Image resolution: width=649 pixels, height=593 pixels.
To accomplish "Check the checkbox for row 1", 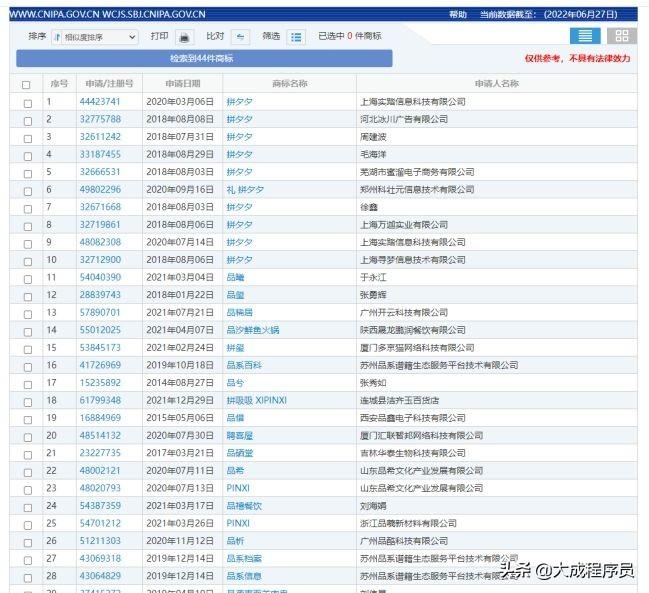I will (x=27, y=102).
